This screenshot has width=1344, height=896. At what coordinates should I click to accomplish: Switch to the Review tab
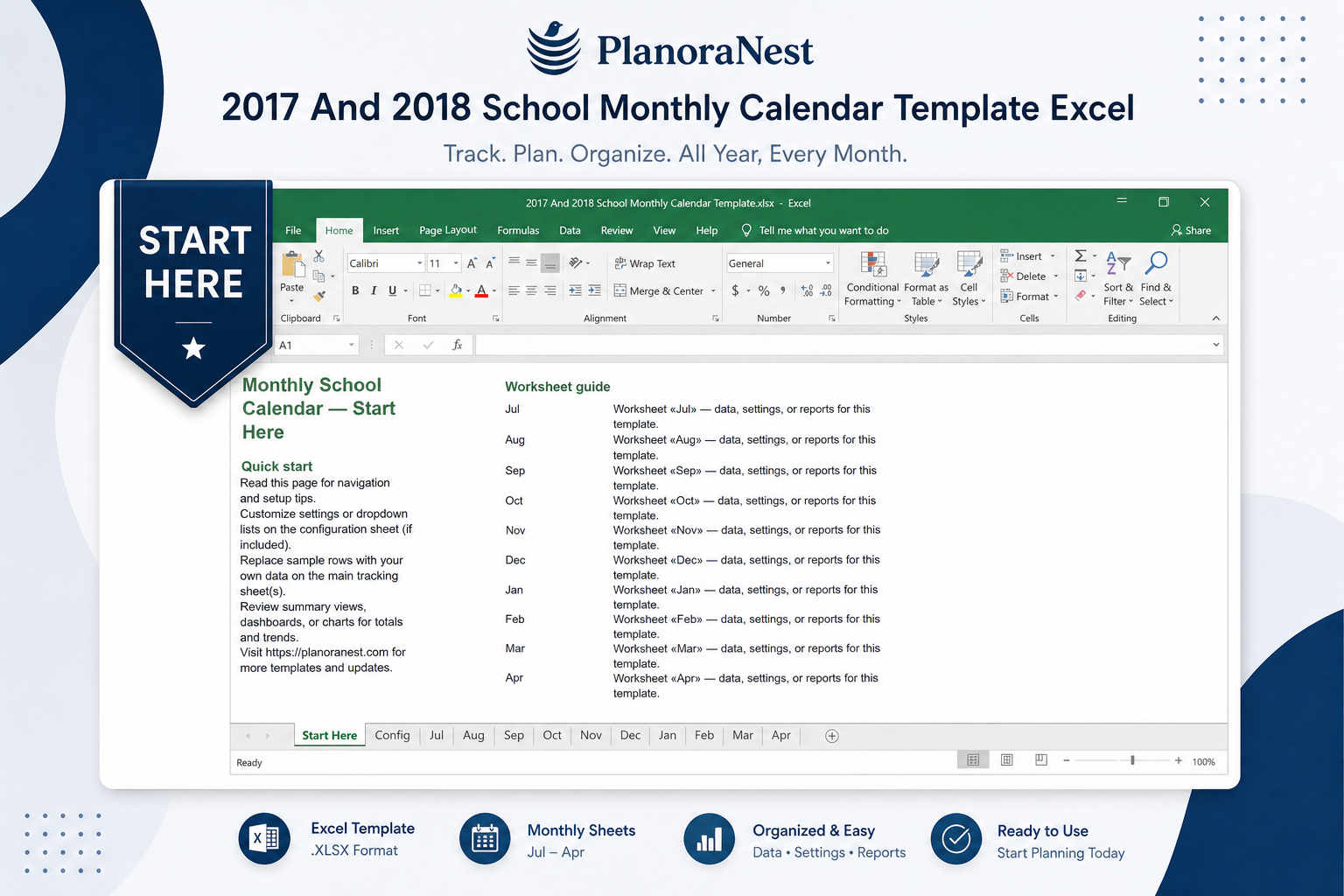(617, 231)
